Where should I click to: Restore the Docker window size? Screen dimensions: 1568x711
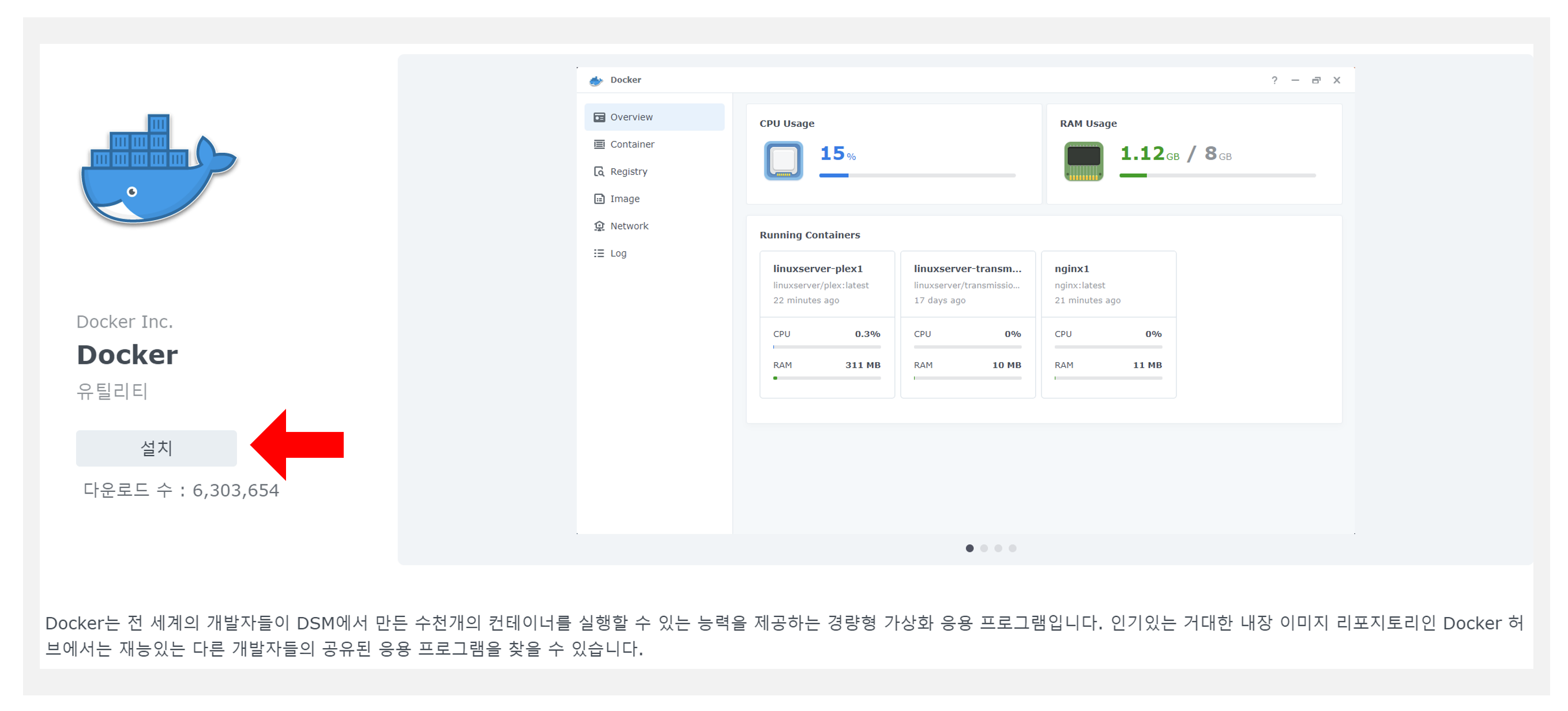coord(1316,80)
